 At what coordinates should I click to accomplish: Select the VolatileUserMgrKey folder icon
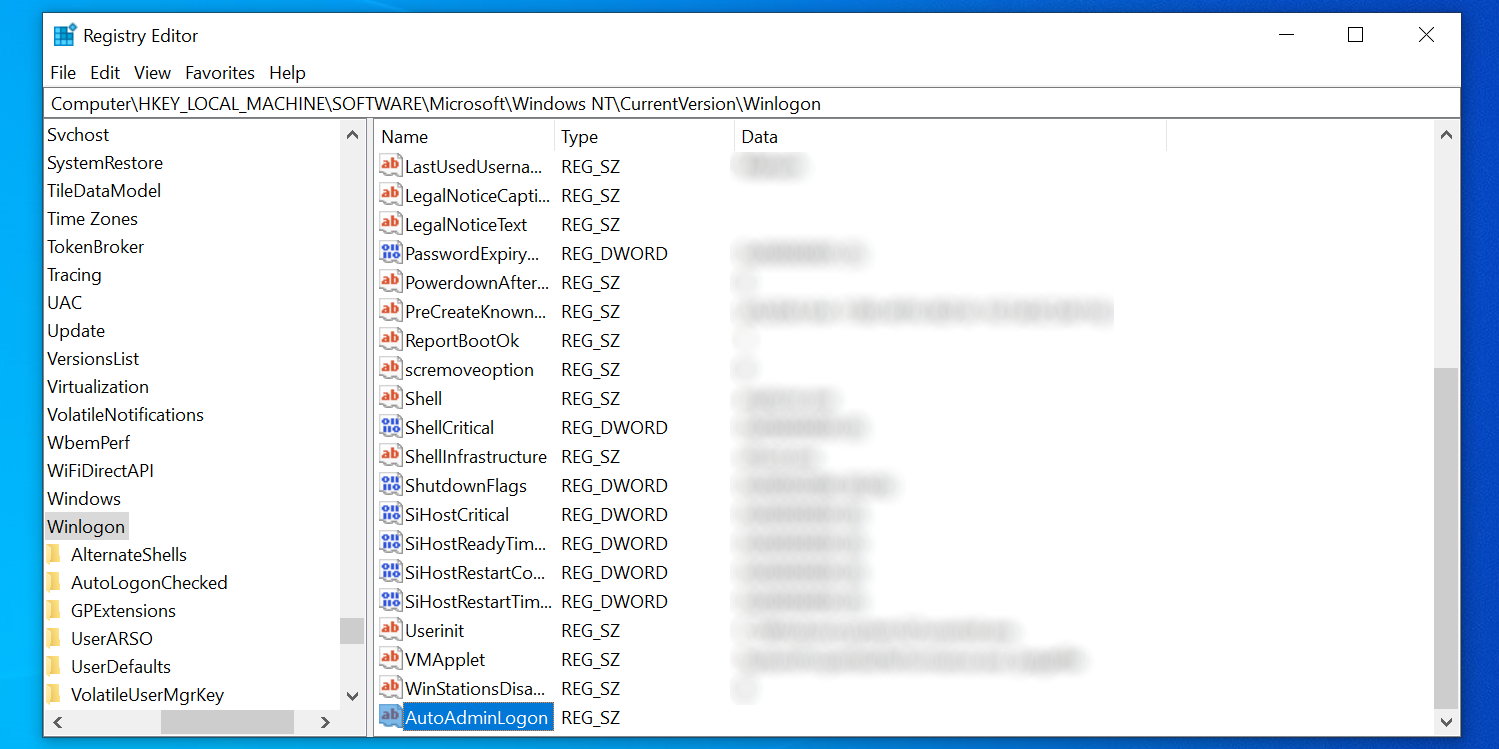54,695
